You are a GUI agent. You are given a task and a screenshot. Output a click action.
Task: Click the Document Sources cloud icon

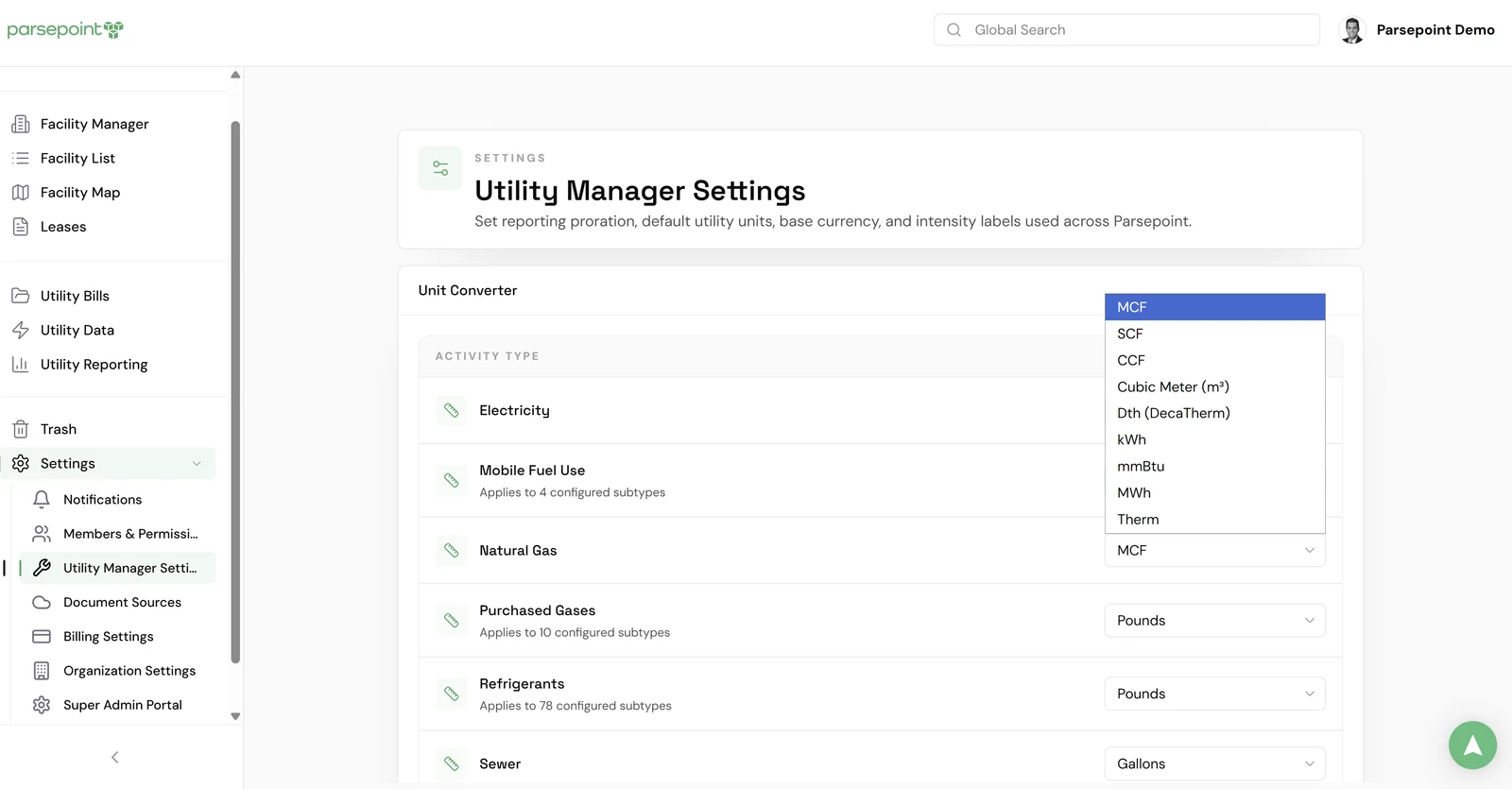coord(42,602)
